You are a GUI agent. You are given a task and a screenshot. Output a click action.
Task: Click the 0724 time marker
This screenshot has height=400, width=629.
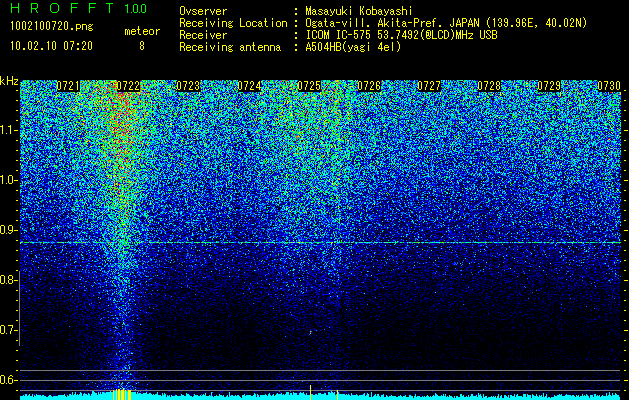click(x=250, y=86)
